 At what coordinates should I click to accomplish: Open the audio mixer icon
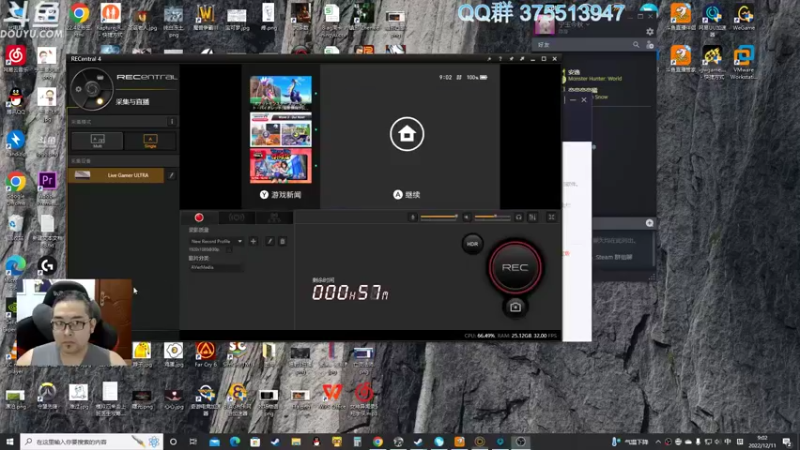[x=533, y=217]
